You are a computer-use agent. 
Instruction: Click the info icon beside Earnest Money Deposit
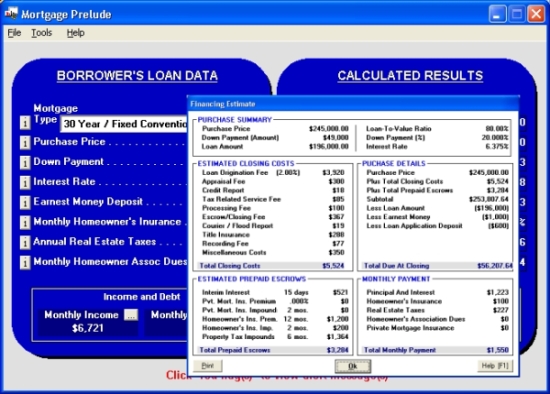click(25, 202)
